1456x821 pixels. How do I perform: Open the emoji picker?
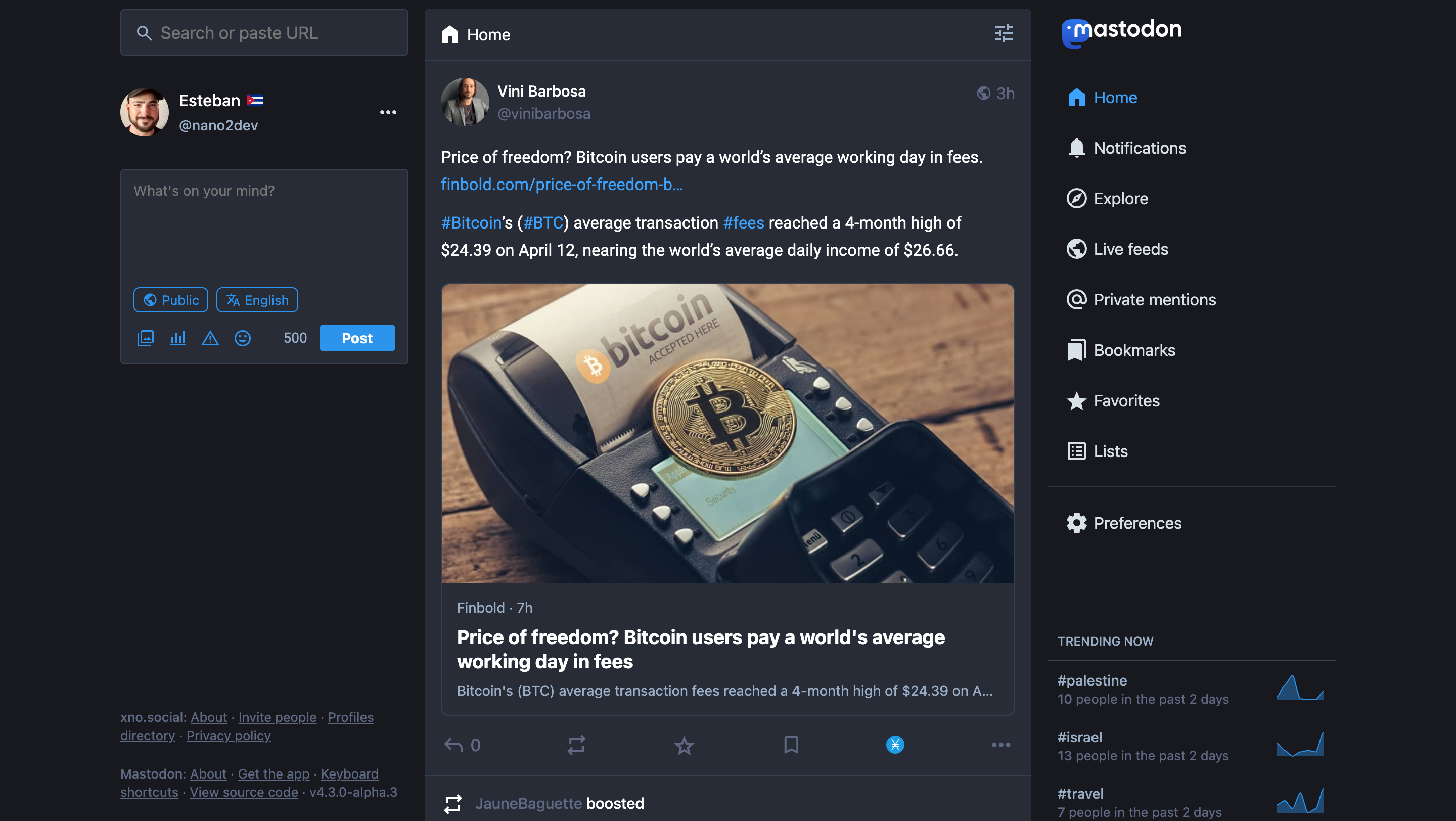pos(243,338)
